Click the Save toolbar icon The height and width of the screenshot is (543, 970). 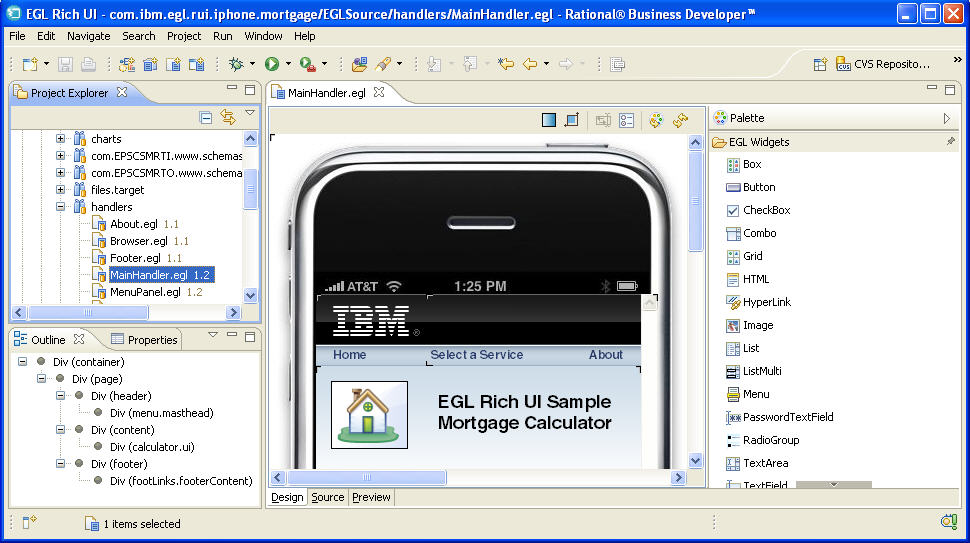click(x=65, y=64)
